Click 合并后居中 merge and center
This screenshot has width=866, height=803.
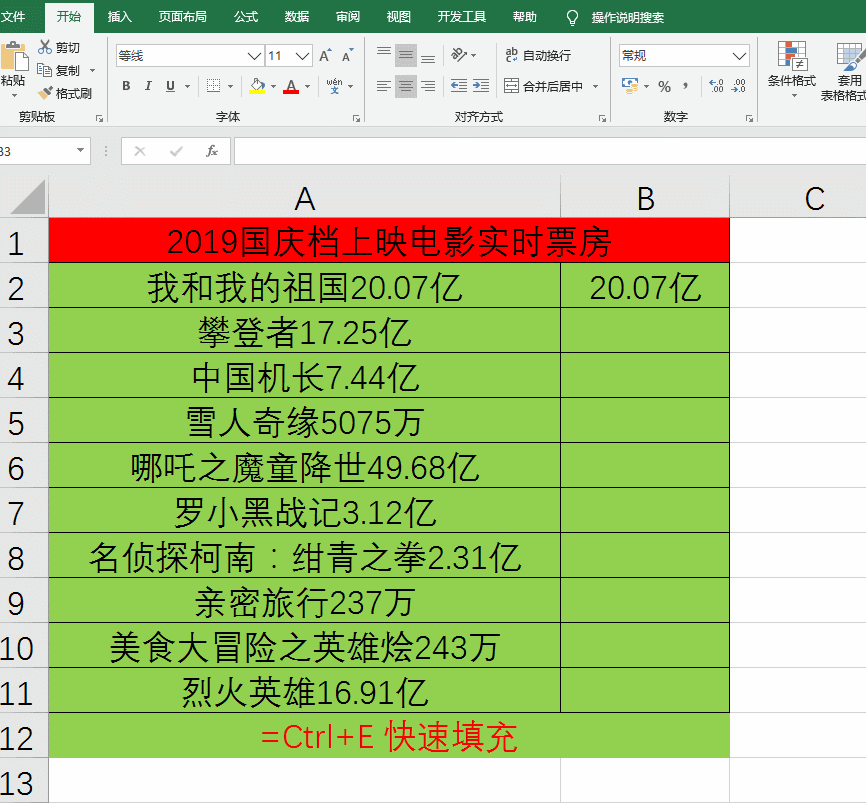click(543, 86)
